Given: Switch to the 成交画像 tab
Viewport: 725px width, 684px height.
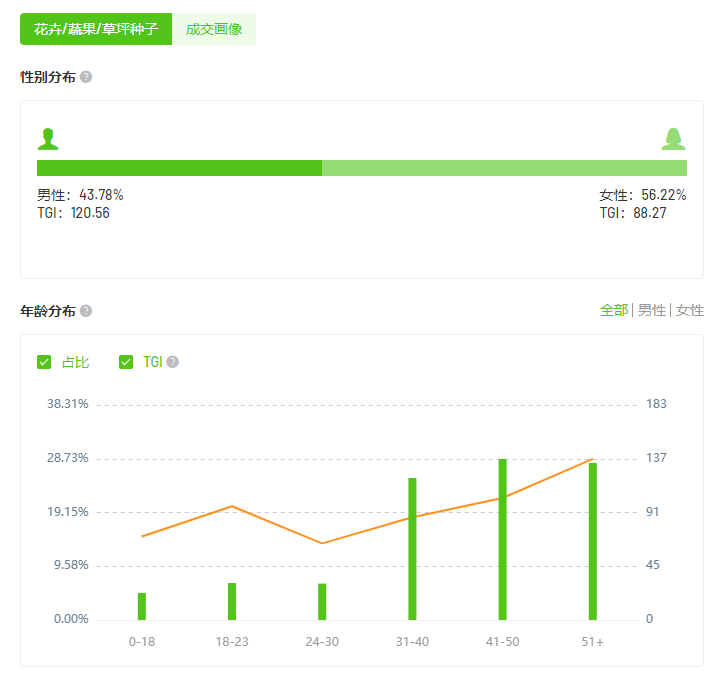Looking at the screenshot, I should 214,29.
